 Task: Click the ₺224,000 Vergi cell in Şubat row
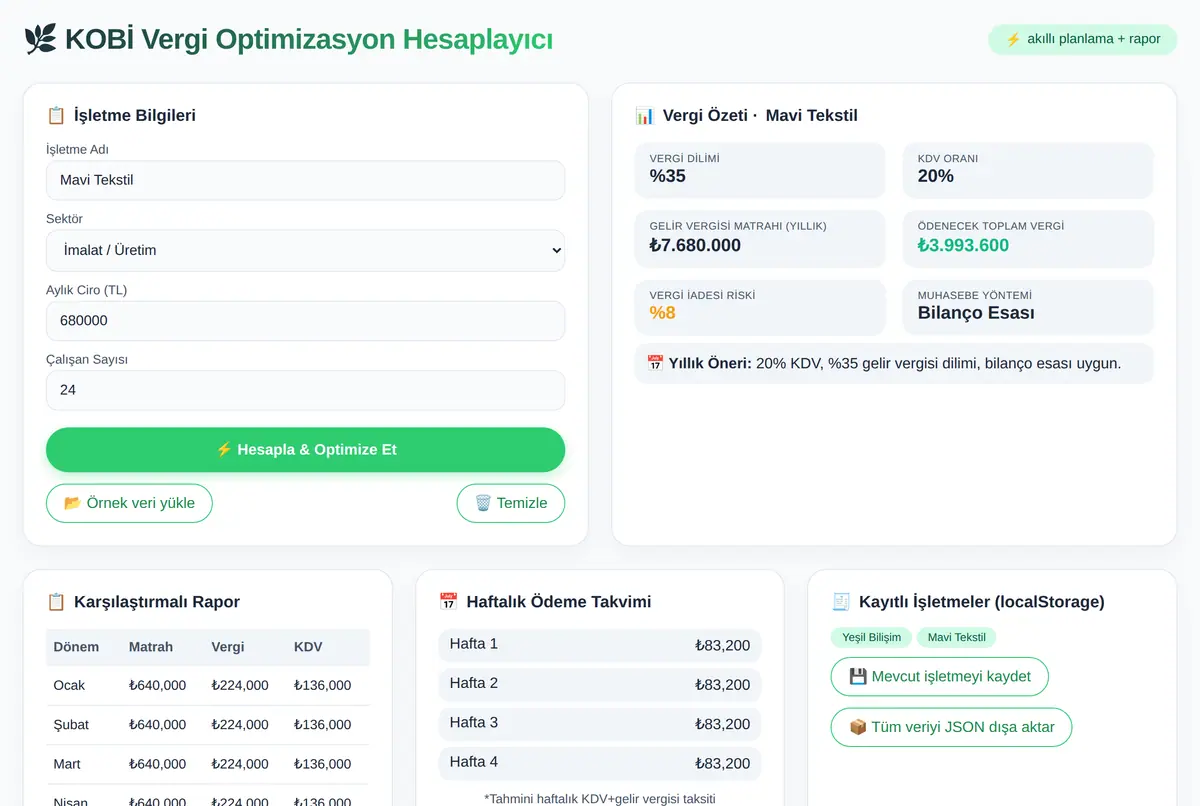(240, 725)
